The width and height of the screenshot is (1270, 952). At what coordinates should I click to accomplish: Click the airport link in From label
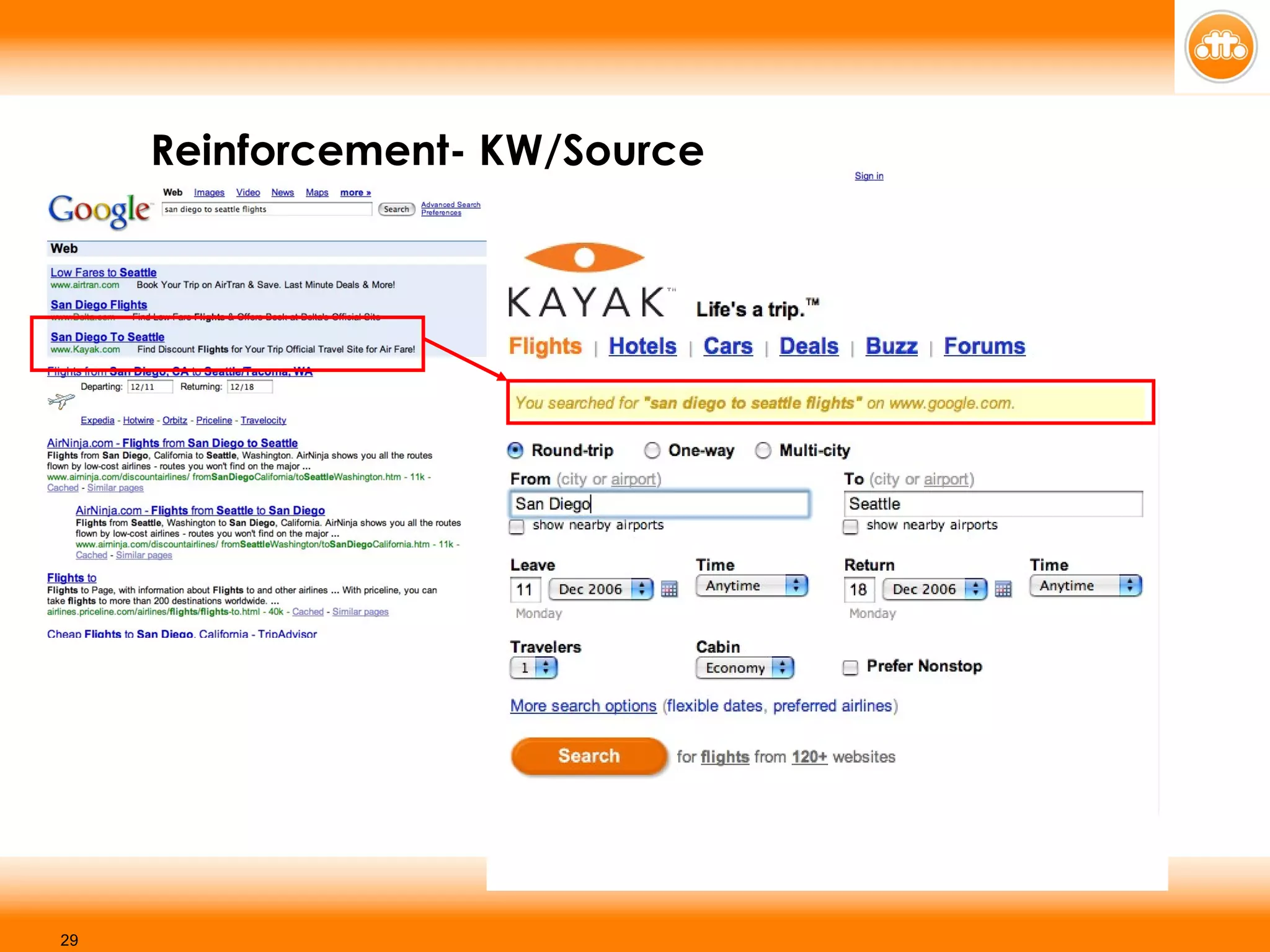pos(634,479)
